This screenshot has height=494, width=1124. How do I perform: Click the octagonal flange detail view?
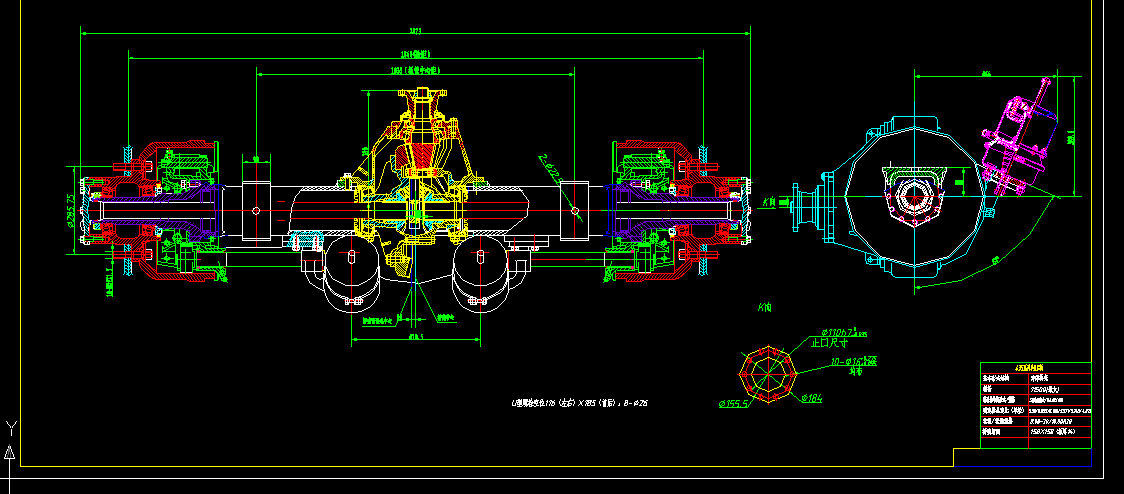(767, 372)
